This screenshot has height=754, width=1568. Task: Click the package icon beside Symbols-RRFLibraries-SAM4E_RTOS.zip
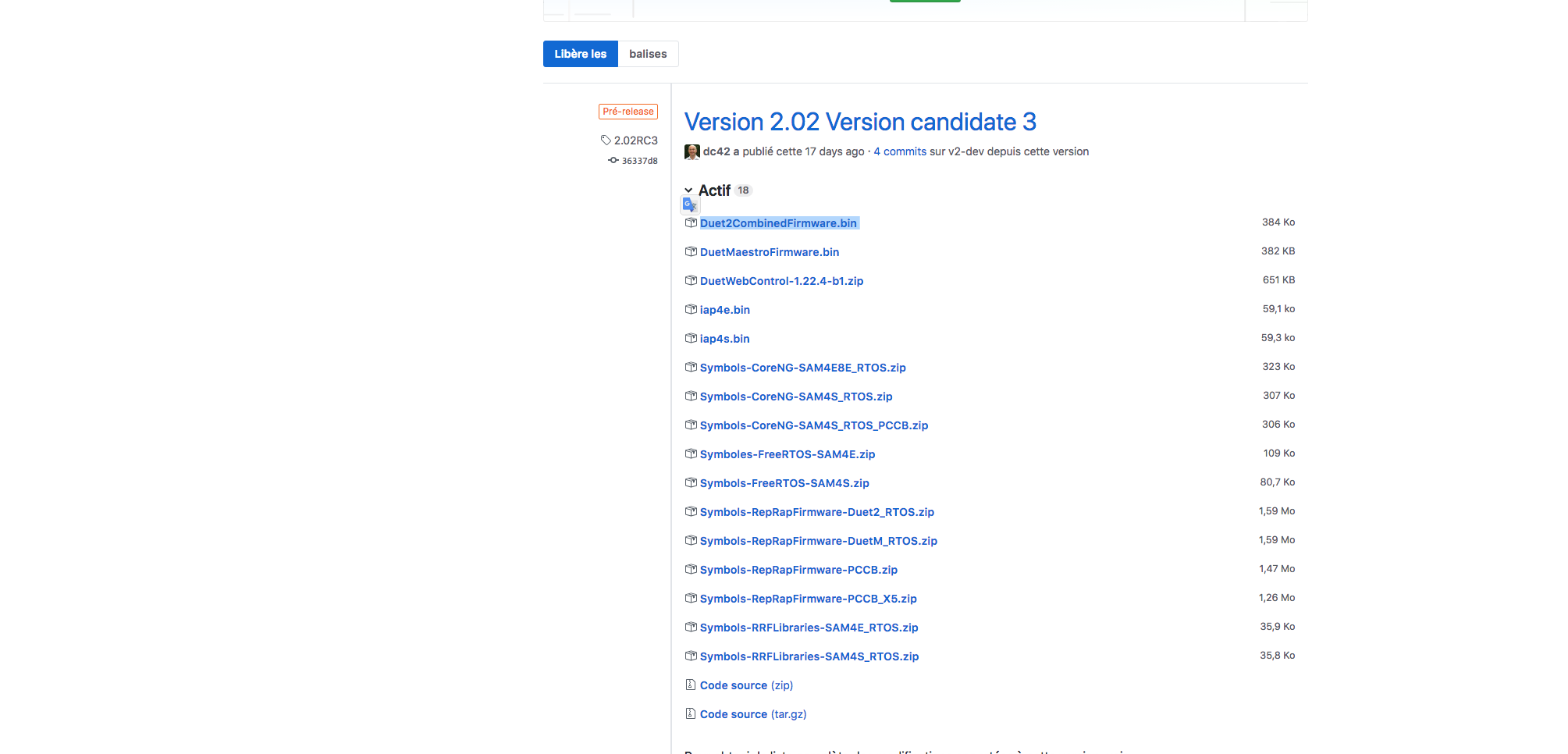coord(691,627)
